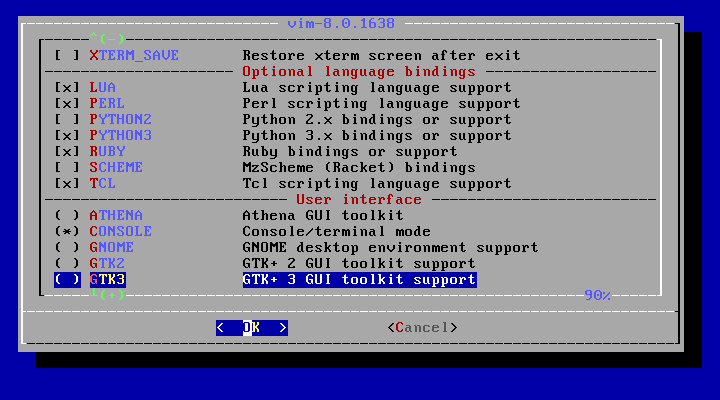Choose the GTK2 toolkit radio button
720x400 pixels.
(67, 264)
